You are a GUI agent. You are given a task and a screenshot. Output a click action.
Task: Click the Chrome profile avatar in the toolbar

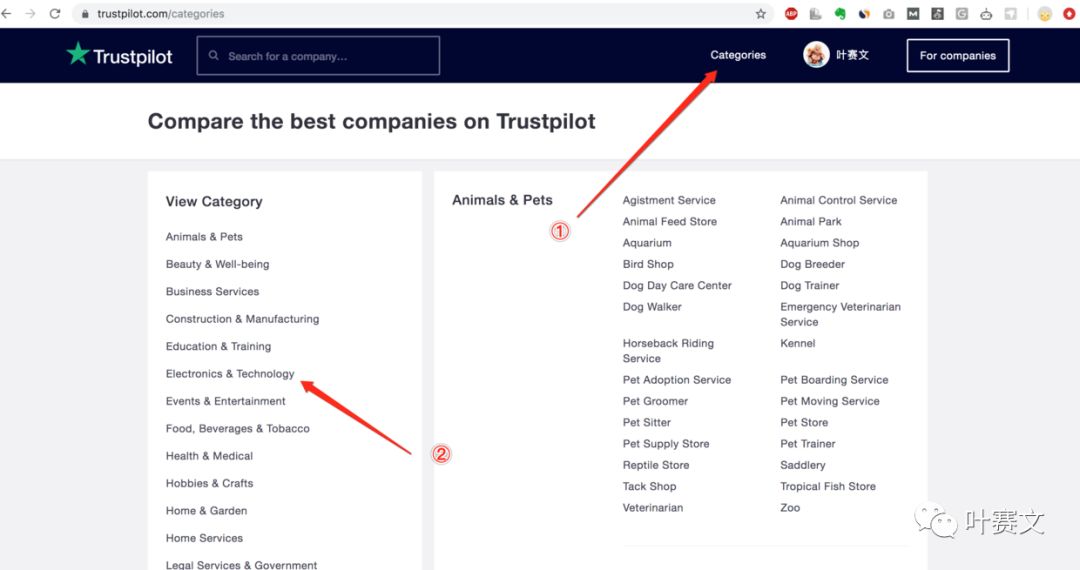click(x=1045, y=14)
